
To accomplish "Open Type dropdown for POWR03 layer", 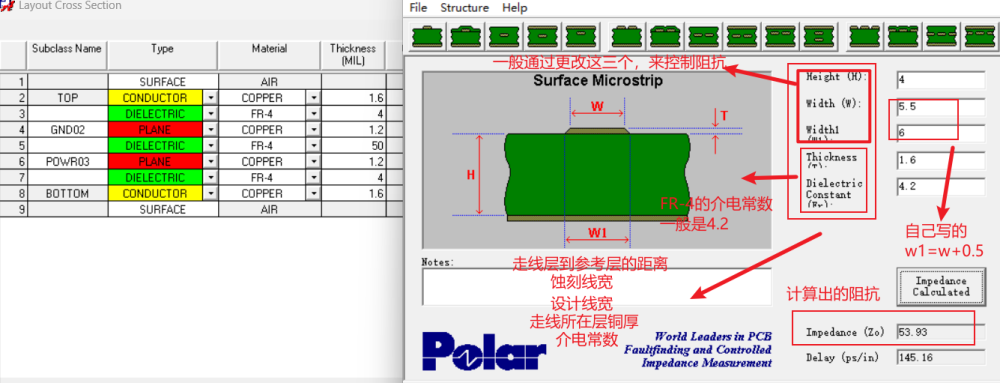I will pyautogui.click(x=210, y=162).
